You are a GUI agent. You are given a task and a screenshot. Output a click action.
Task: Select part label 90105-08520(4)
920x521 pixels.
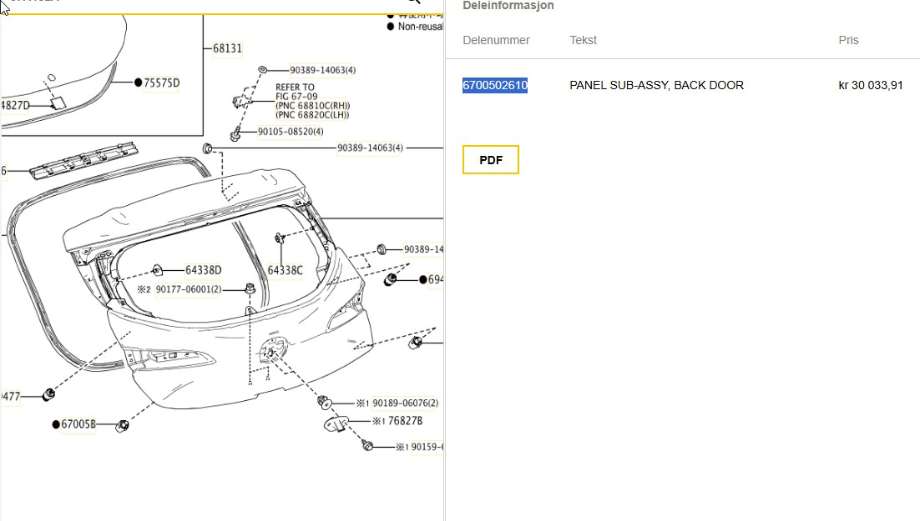[x=290, y=131]
